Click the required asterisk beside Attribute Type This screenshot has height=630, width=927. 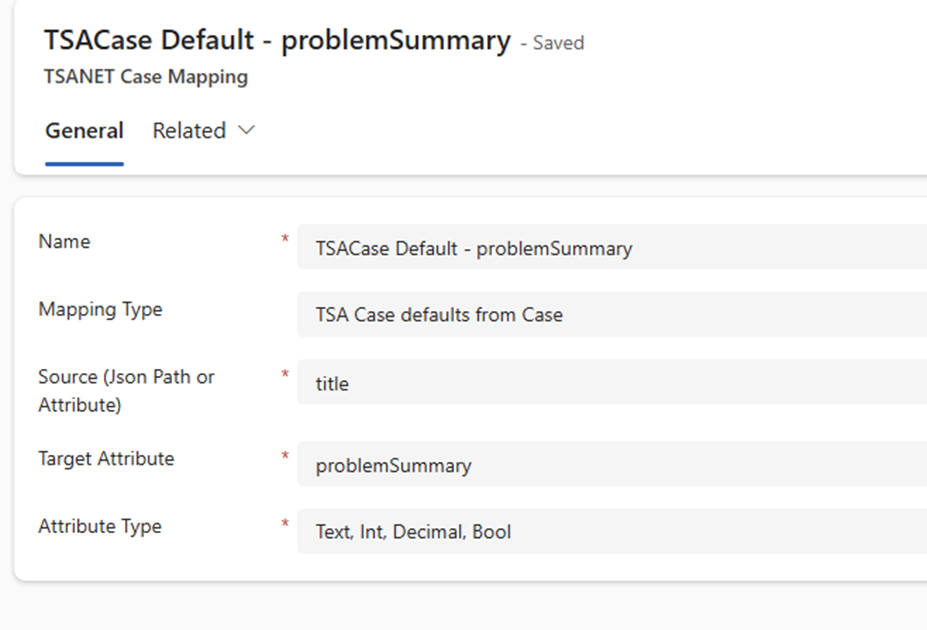285,524
